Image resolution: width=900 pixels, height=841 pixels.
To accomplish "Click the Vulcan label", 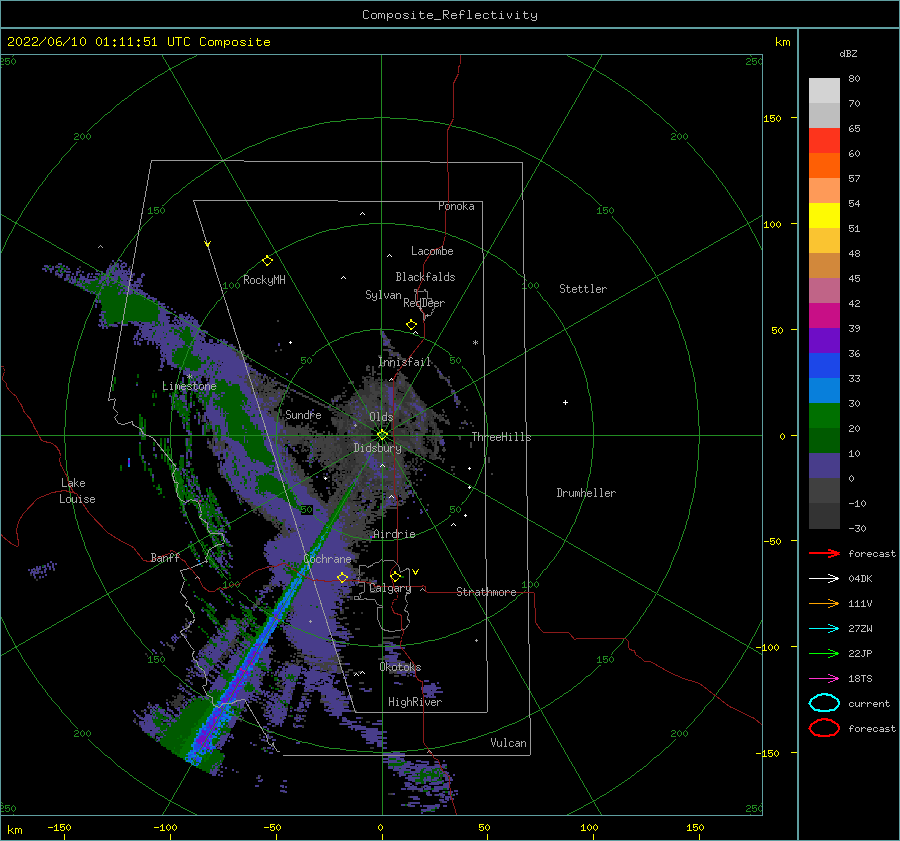I will [x=509, y=743].
